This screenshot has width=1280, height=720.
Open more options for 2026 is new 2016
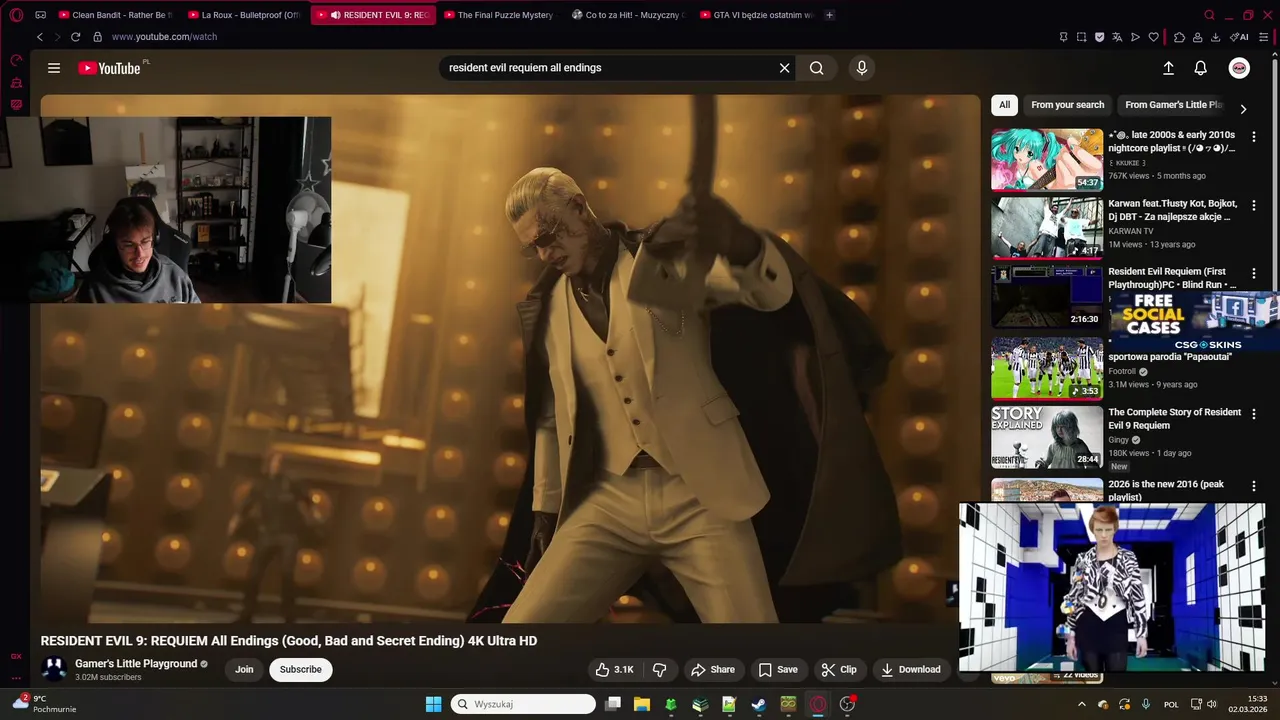tap(1254, 486)
